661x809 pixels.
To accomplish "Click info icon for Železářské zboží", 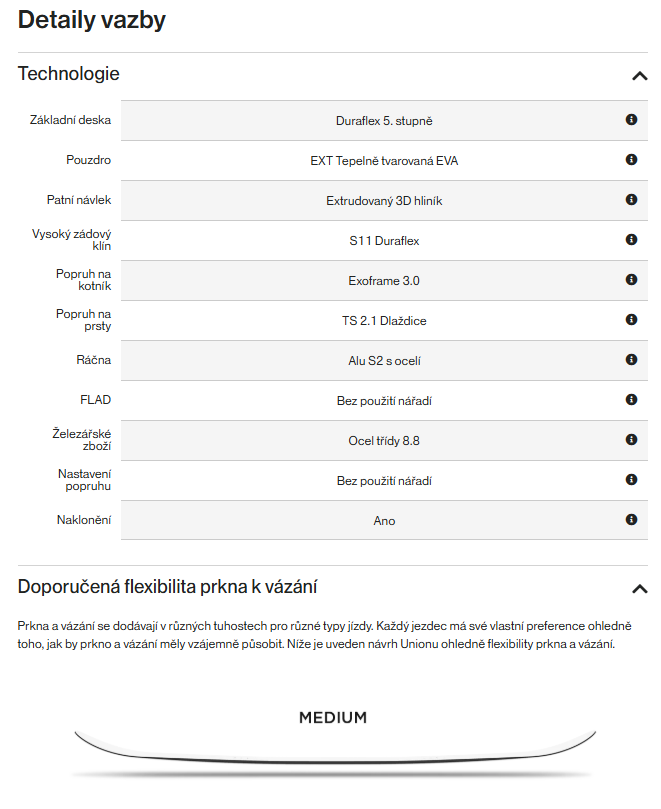I will [x=631, y=440].
